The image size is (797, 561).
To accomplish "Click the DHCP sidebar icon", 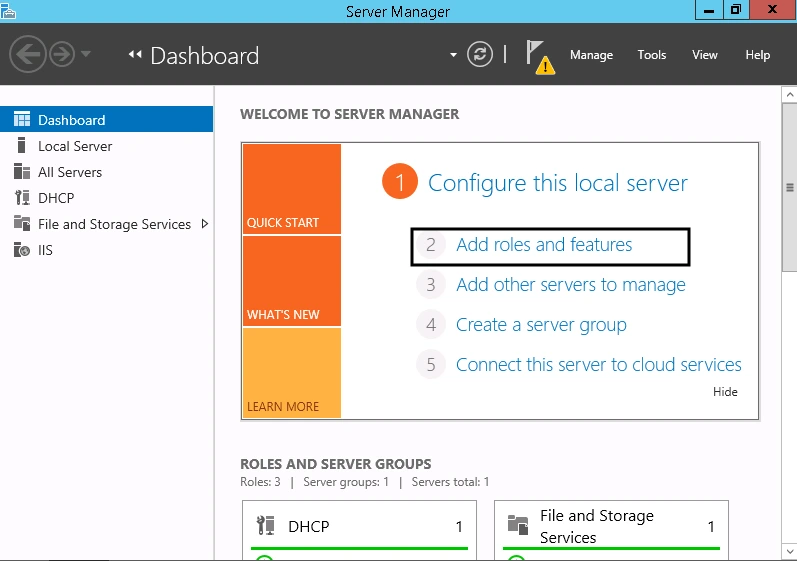I will pyautogui.click(x=22, y=197).
